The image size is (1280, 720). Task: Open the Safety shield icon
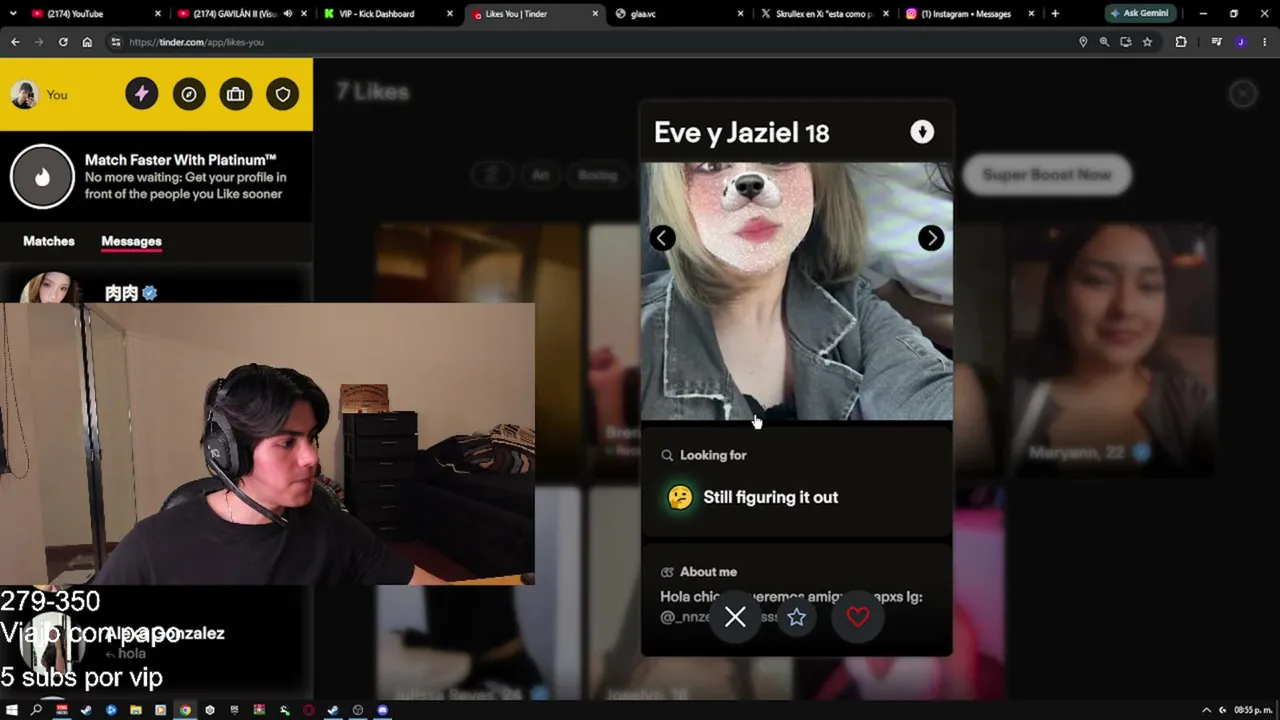[x=283, y=94]
